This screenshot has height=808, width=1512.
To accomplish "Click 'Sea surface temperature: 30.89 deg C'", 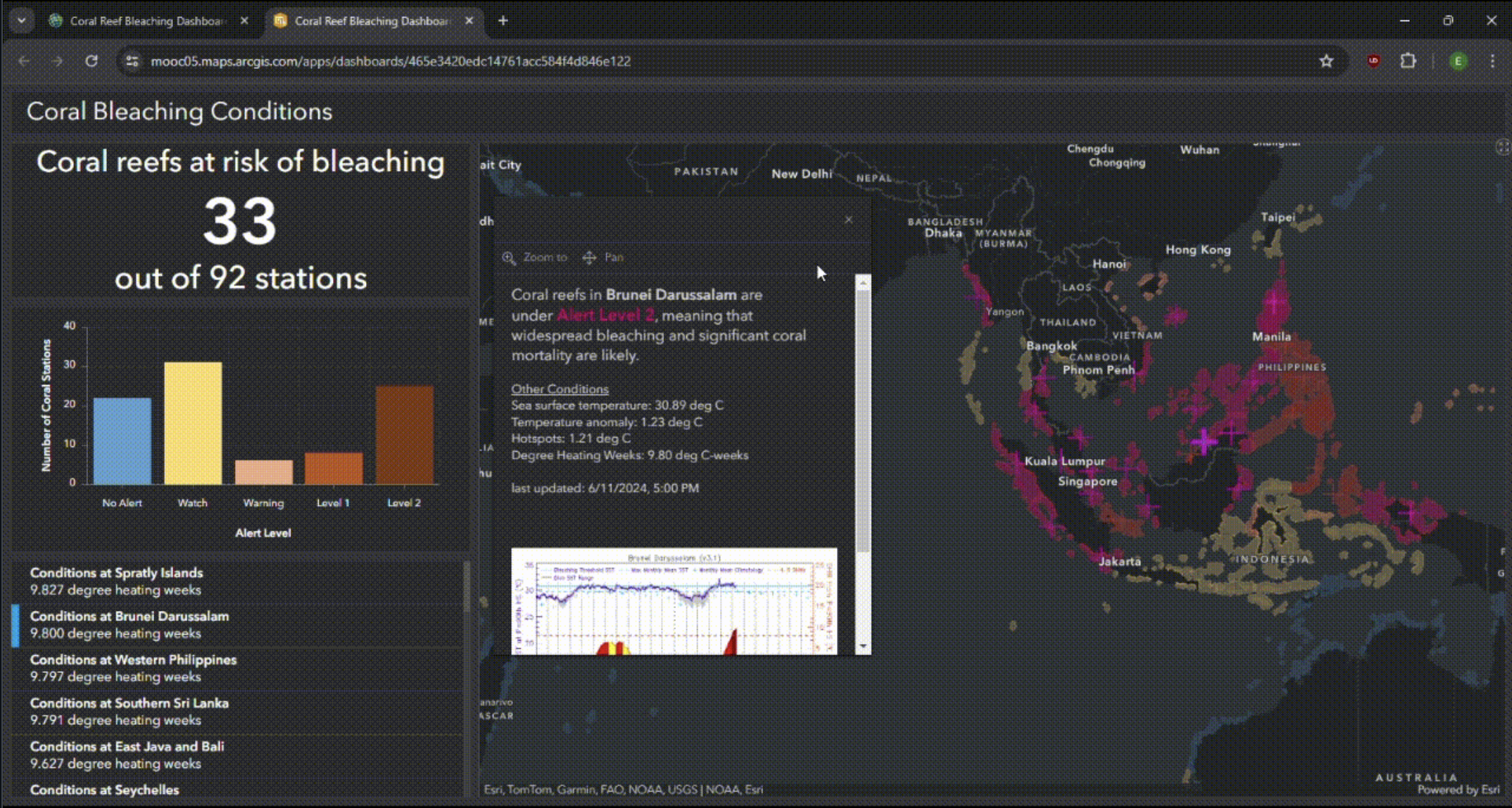I will coord(617,405).
